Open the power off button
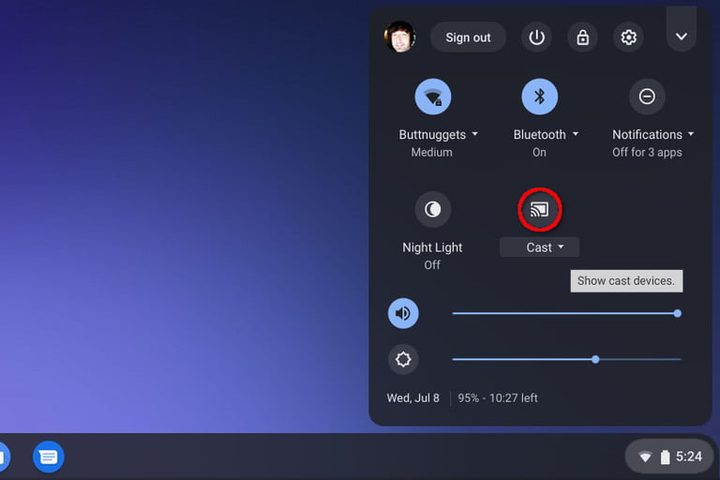 coord(536,37)
